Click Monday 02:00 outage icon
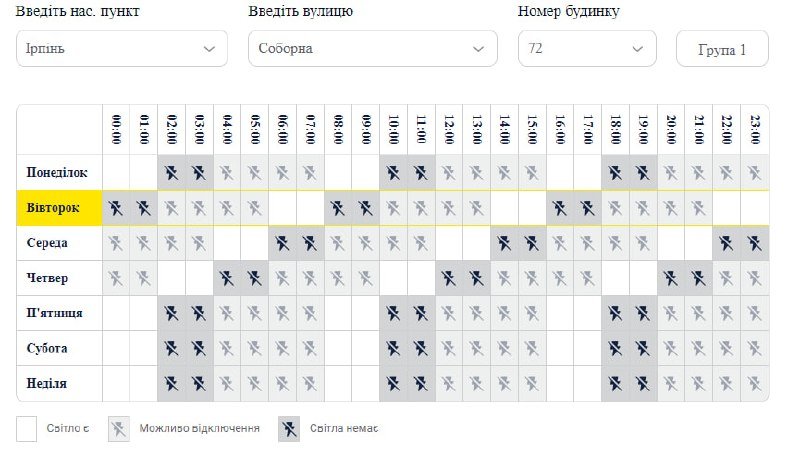 pos(172,172)
